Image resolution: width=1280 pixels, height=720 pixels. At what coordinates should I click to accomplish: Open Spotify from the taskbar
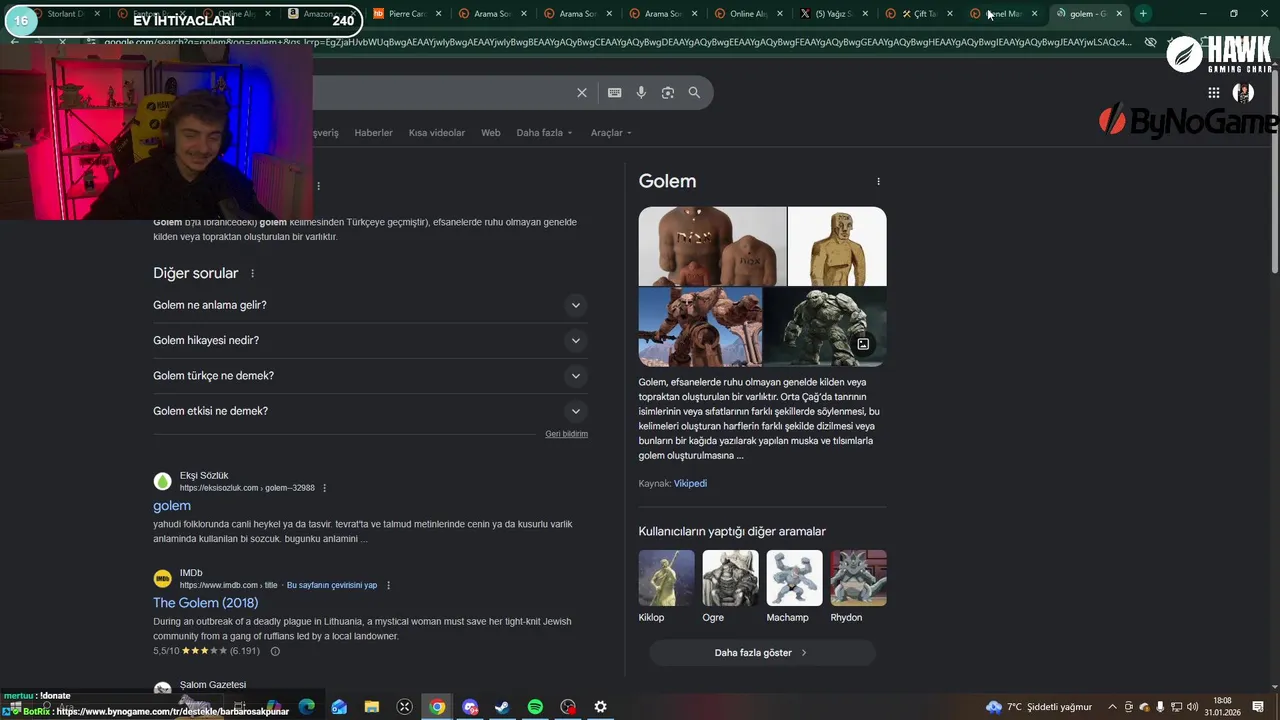[x=535, y=707]
